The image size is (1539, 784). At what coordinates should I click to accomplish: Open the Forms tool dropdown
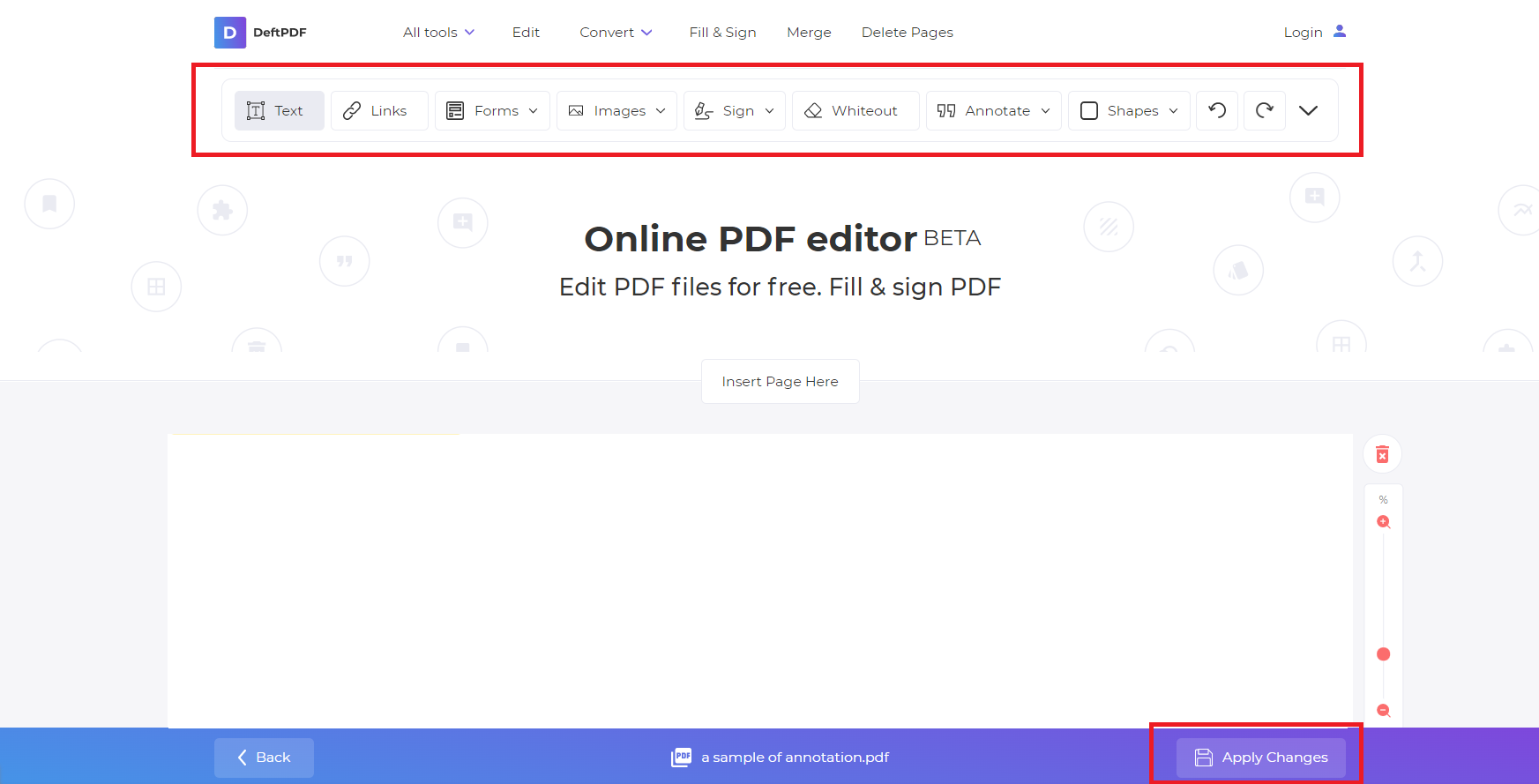click(492, 110)
